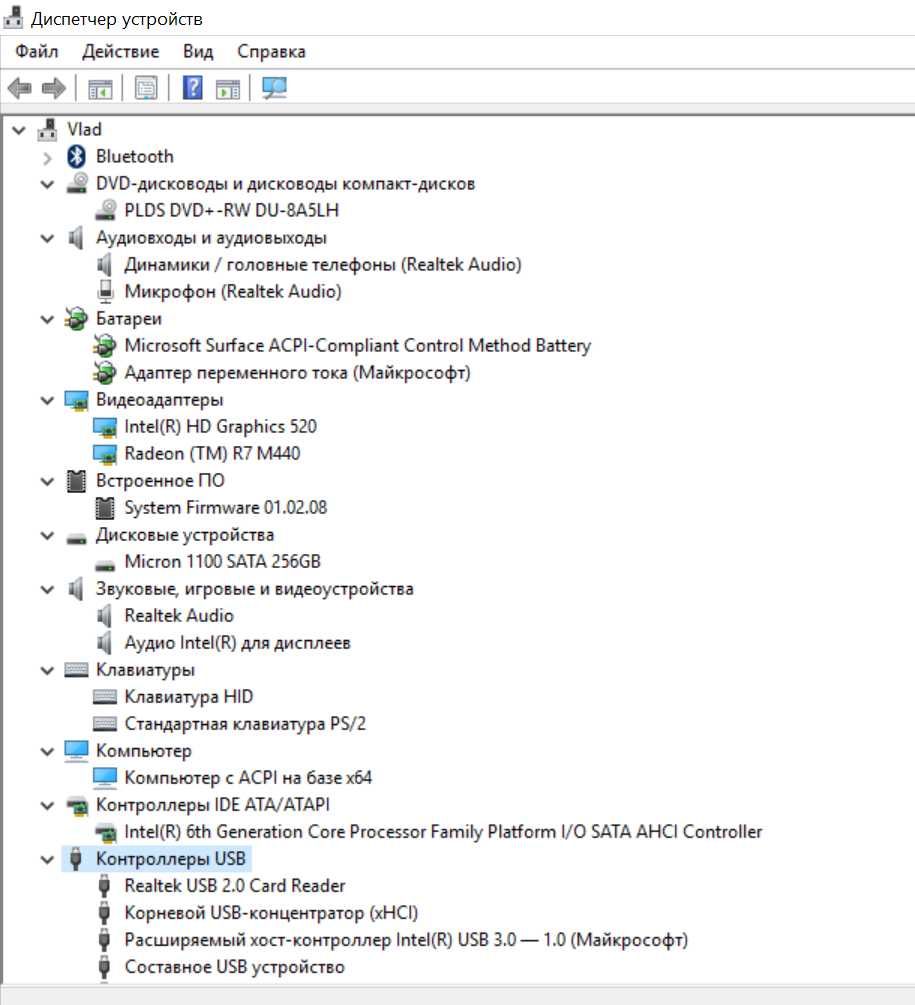The image size is (915, 1005).
Task: Click the Forward arrow toolbar icon
Action: pos(54,88)
